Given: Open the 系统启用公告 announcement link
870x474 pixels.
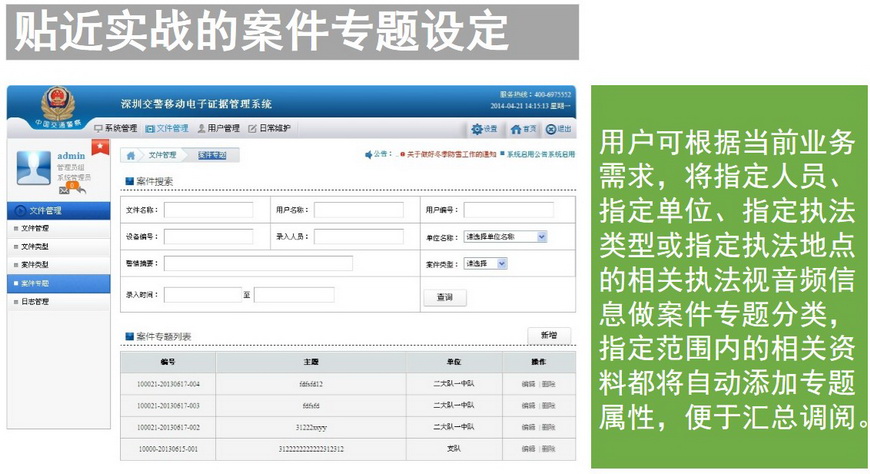Looking at the screenshot, I should tap(540, 154).
